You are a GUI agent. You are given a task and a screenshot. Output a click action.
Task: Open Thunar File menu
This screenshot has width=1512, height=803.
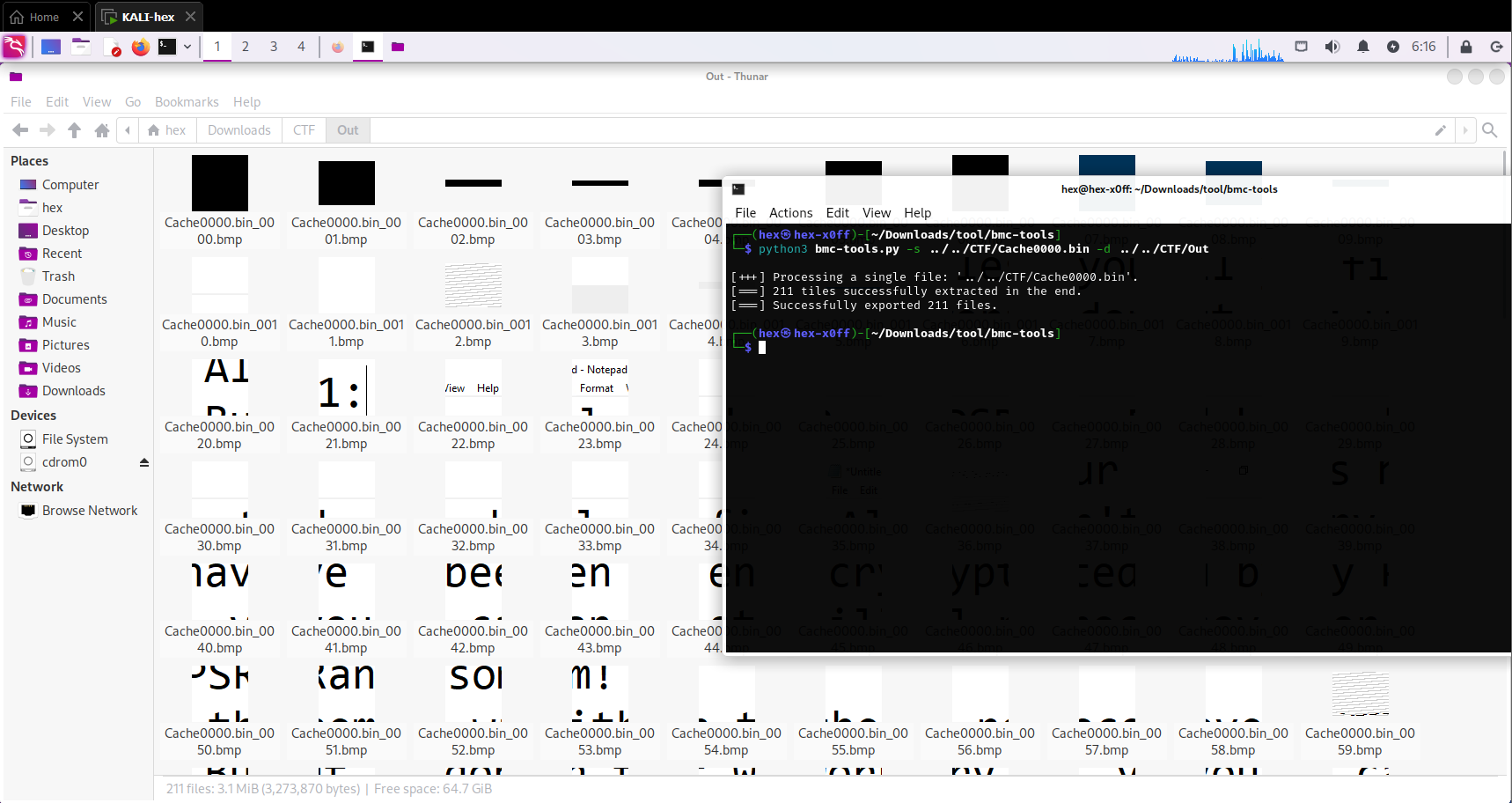coord(21,102)
